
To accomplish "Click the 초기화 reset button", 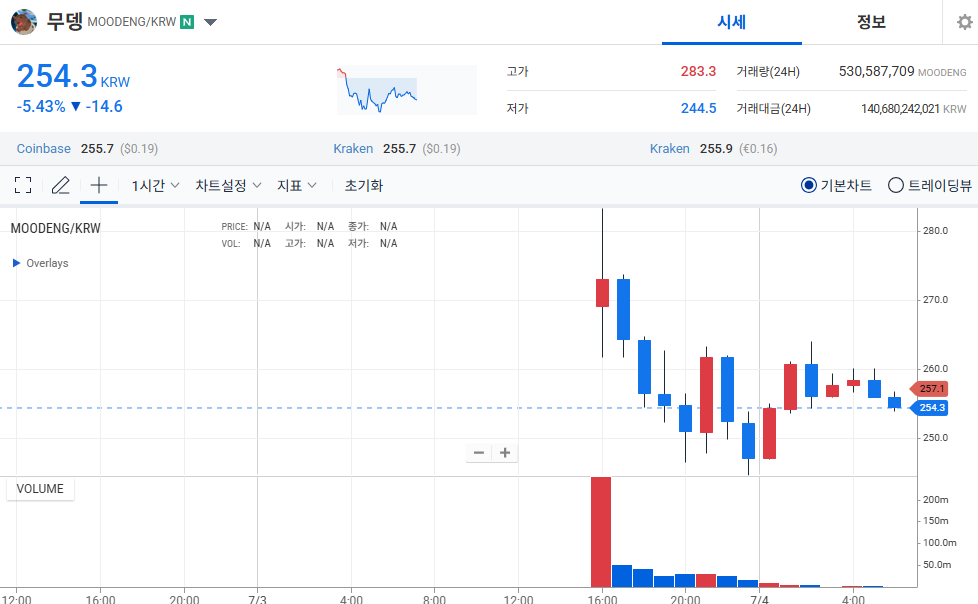I will click(x=364, y=185).
